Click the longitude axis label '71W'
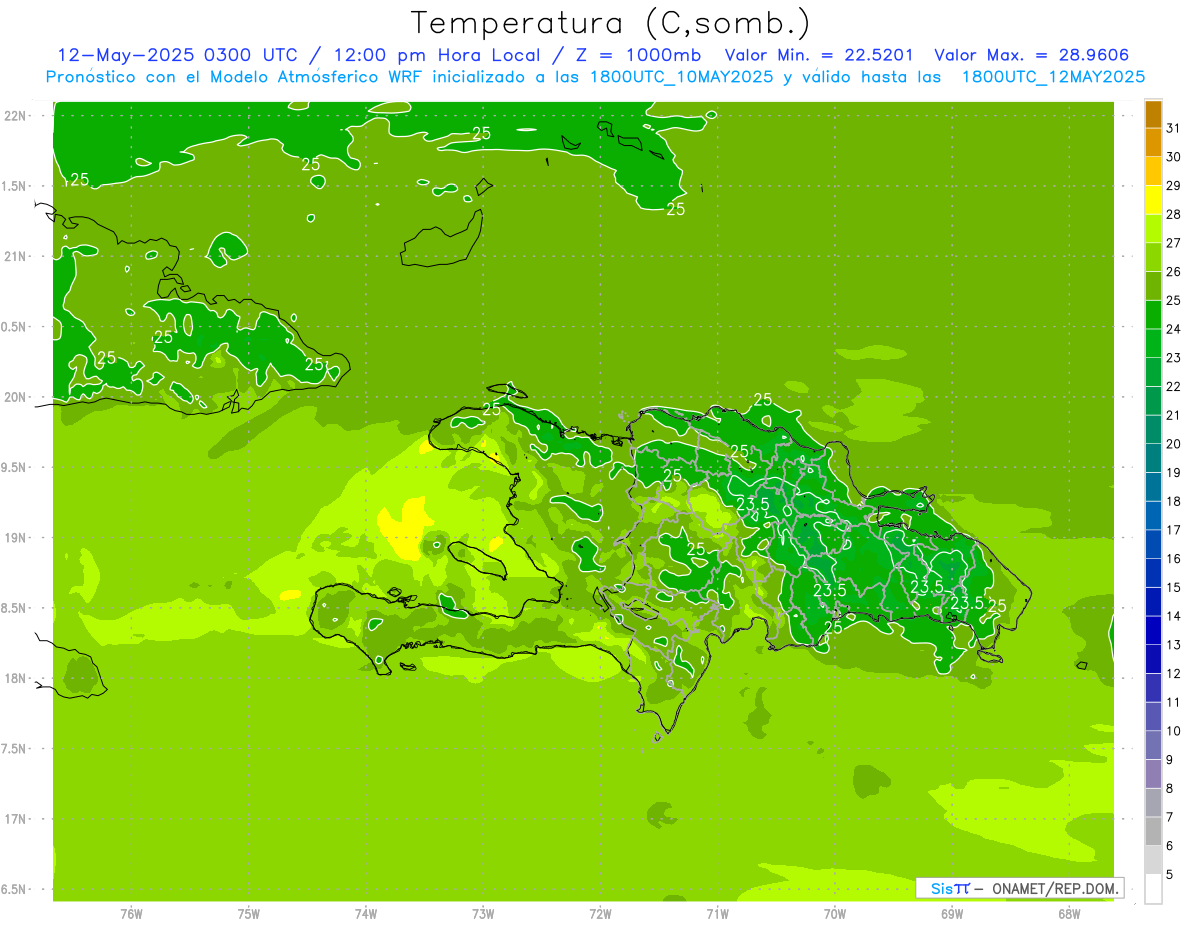 pyautogui.click(x=717, y=913)
